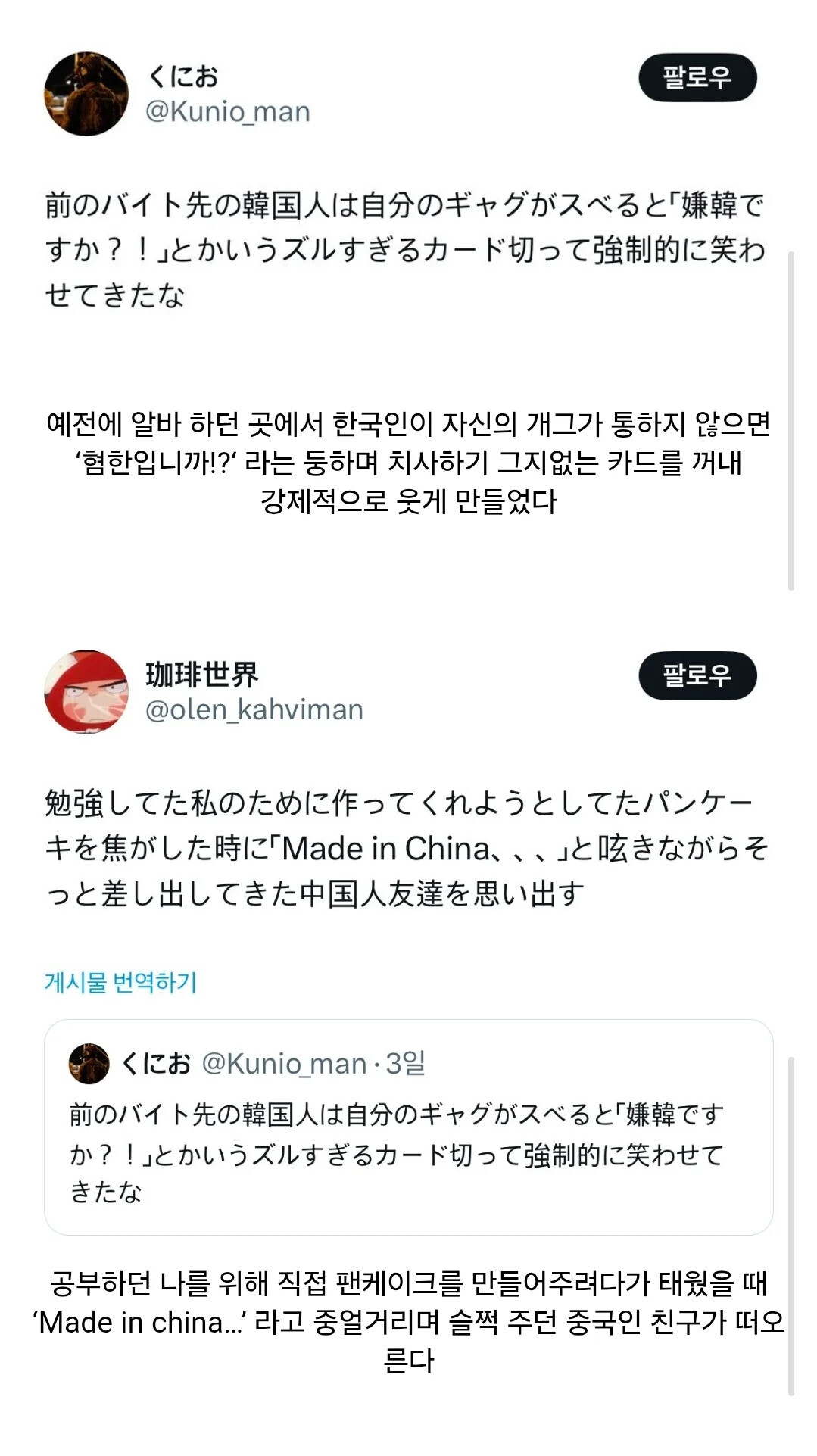Click 게시물 번역하기 translate post link
This screenshot has height=1456, width=817.
[x=120, y=982]
